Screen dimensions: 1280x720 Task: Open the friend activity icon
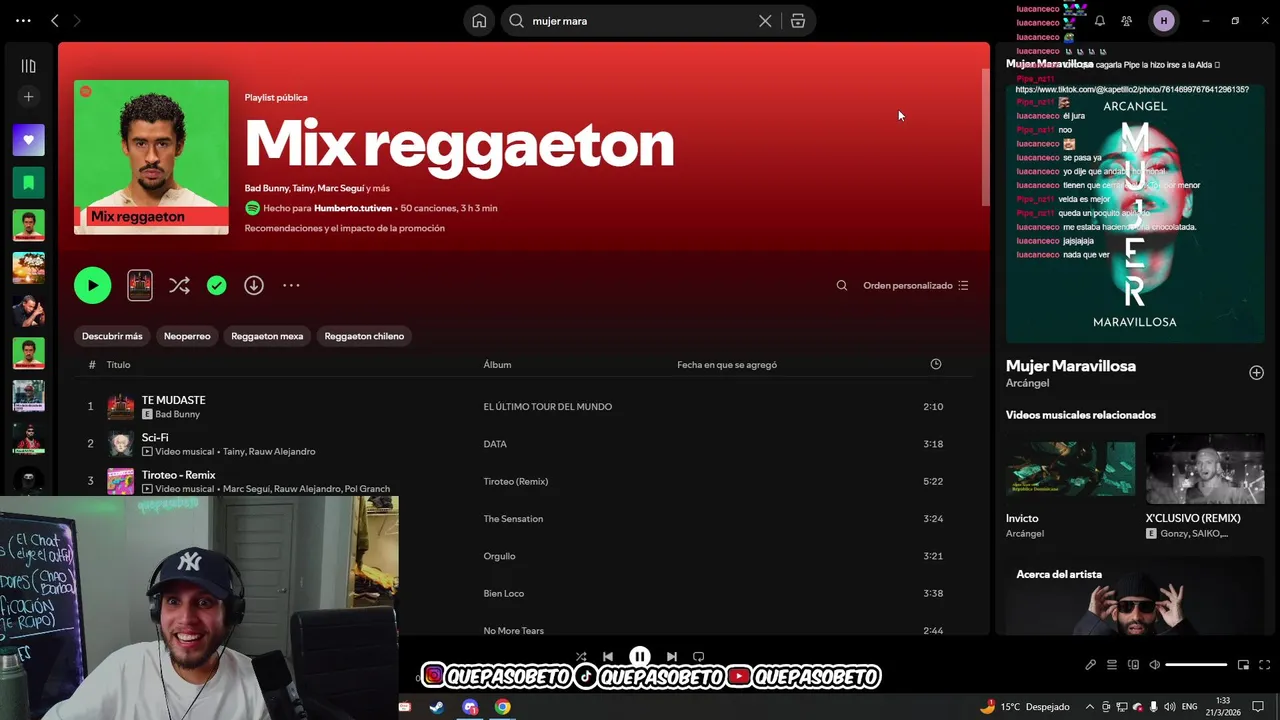(1127, 21)
